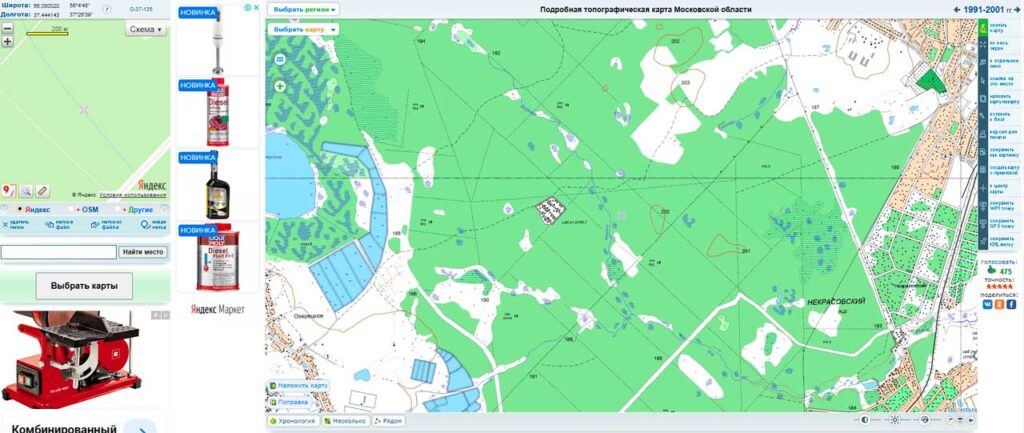Go to the previous map period arrow

click(x=957, y=9)
